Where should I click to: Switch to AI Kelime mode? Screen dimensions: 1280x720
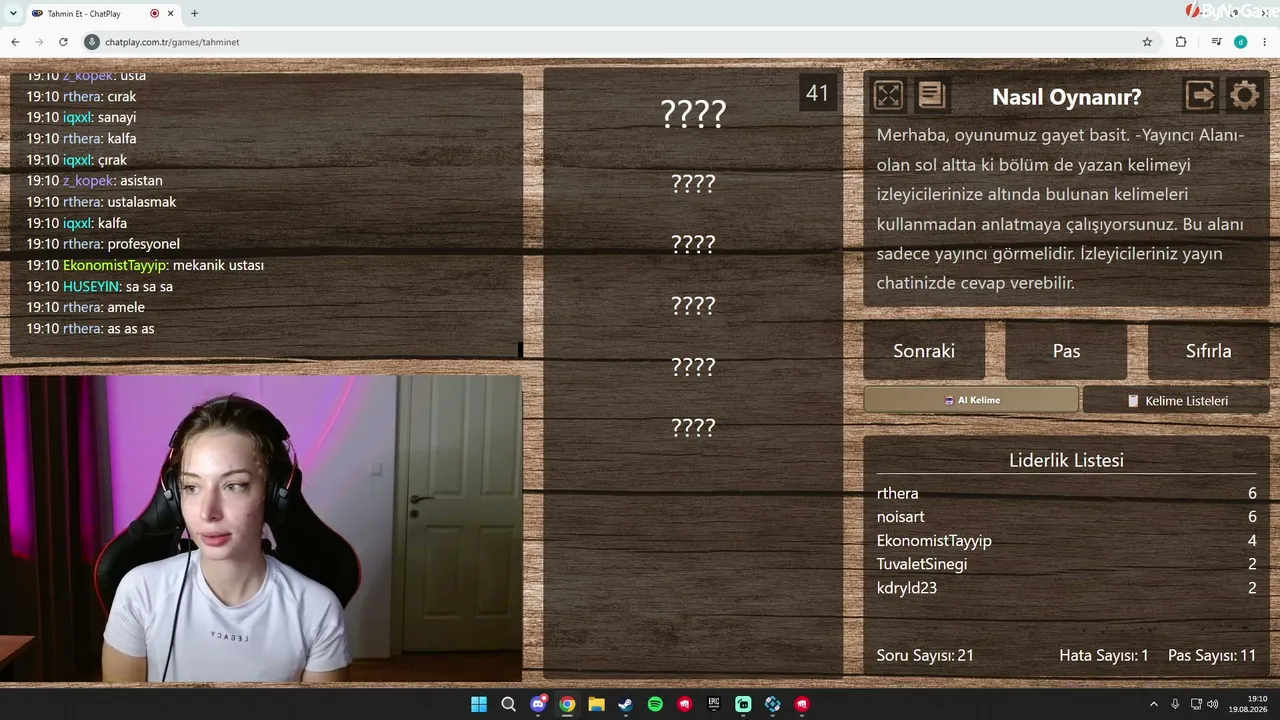971,400
